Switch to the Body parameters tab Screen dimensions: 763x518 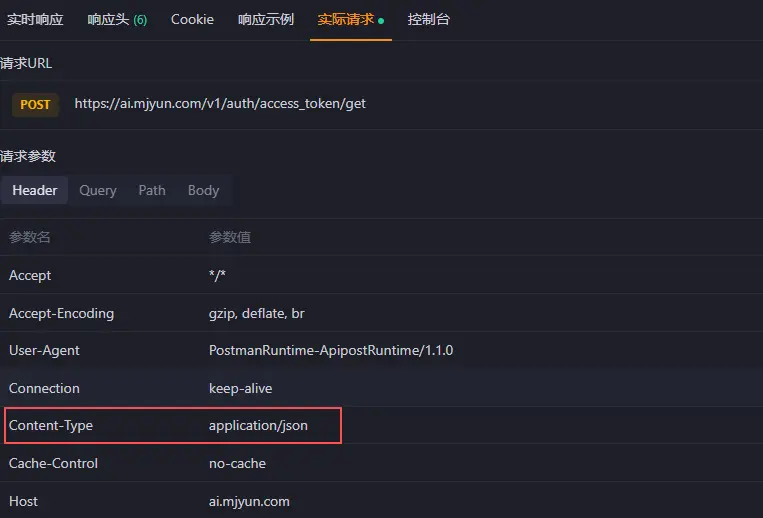[x=203, y=190]
